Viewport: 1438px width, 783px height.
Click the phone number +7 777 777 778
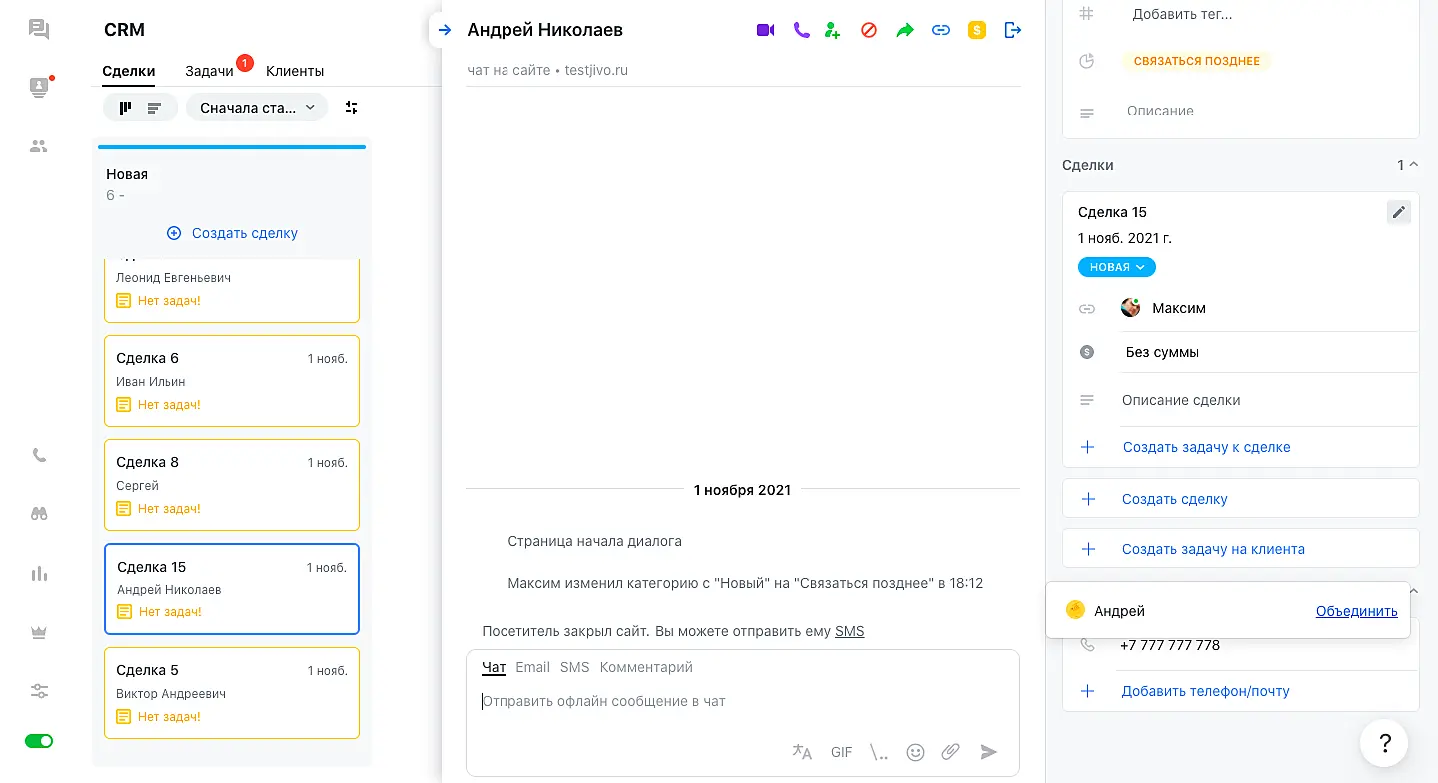(1170, 645)
